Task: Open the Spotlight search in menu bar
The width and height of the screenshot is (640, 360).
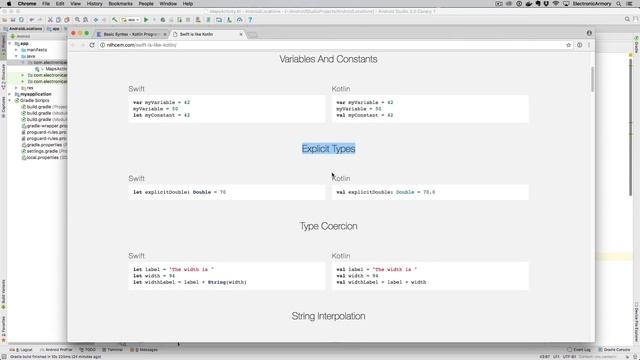Action: click(x=619, y=4)
